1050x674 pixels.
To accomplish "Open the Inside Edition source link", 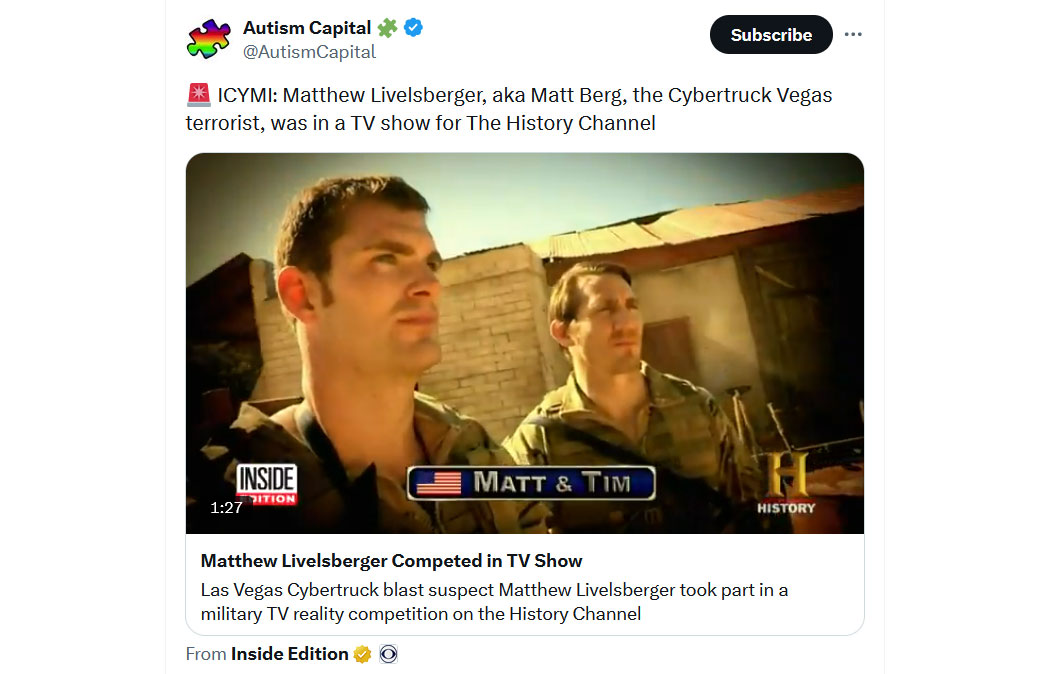I will click(x=289, y=654).
